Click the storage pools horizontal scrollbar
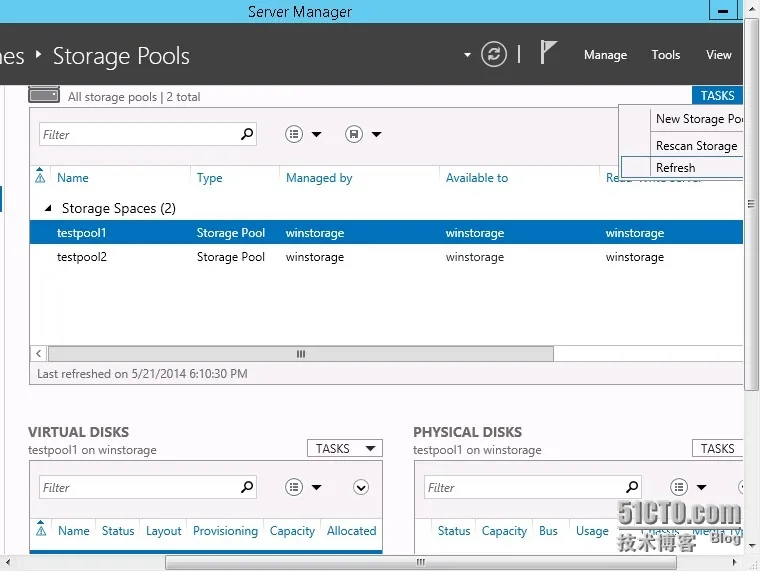 point(300,353)
